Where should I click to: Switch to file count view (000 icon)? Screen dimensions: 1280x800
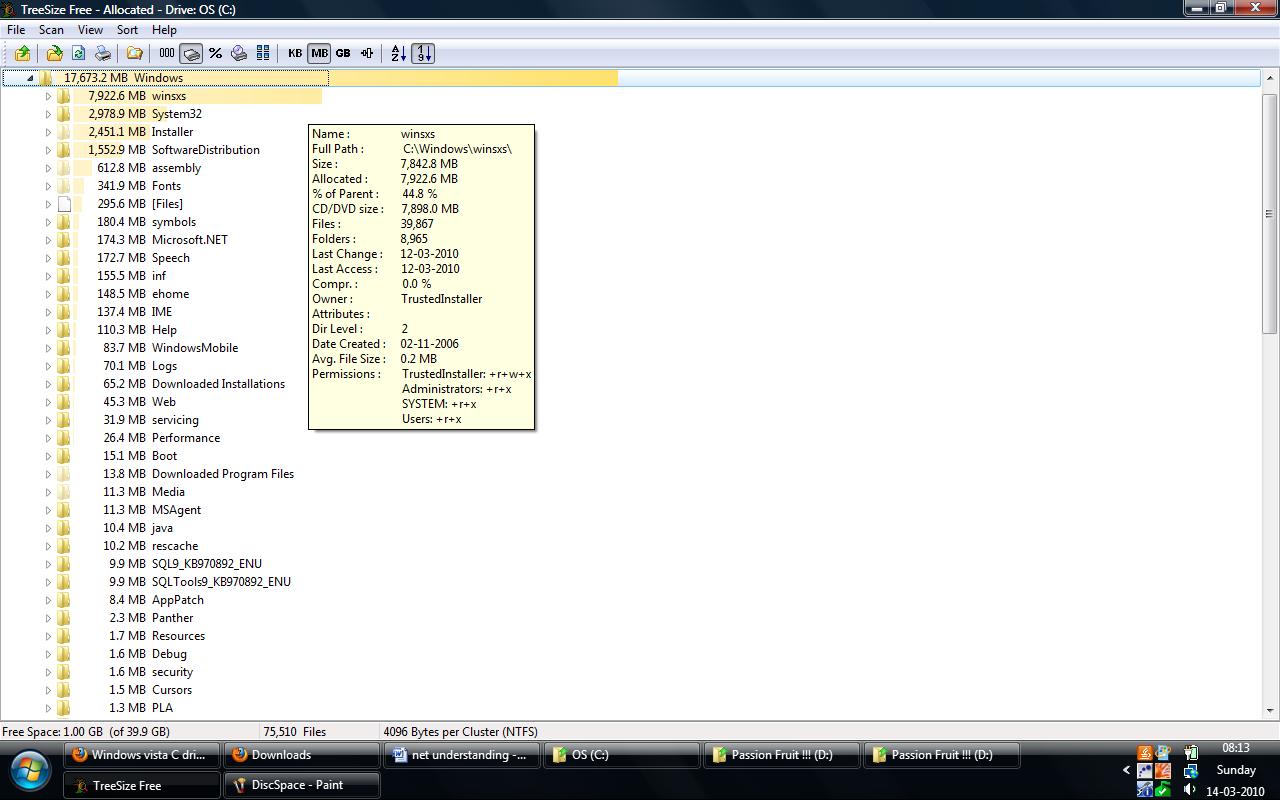pos(167,53)
